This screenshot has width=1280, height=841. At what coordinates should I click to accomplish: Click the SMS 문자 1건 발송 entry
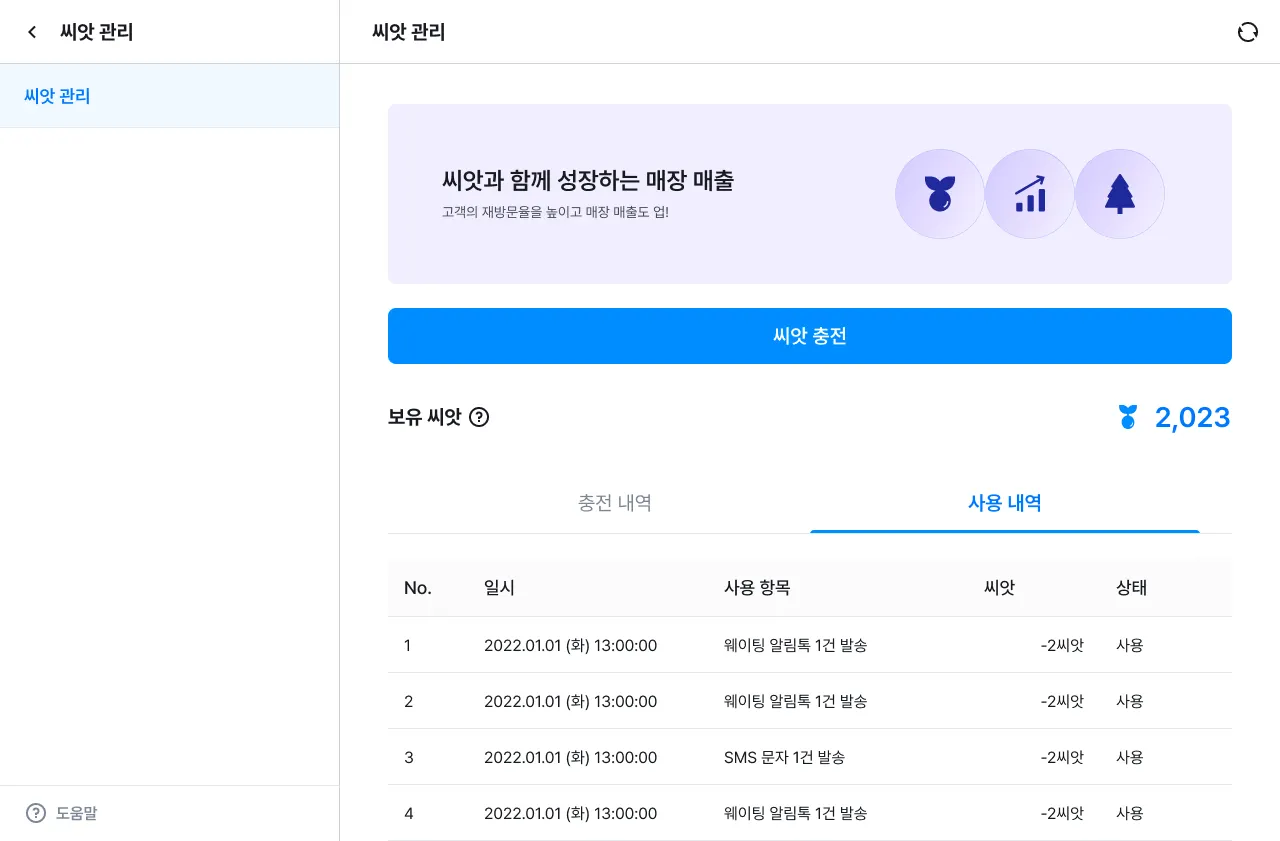click(x=784, y=757)
